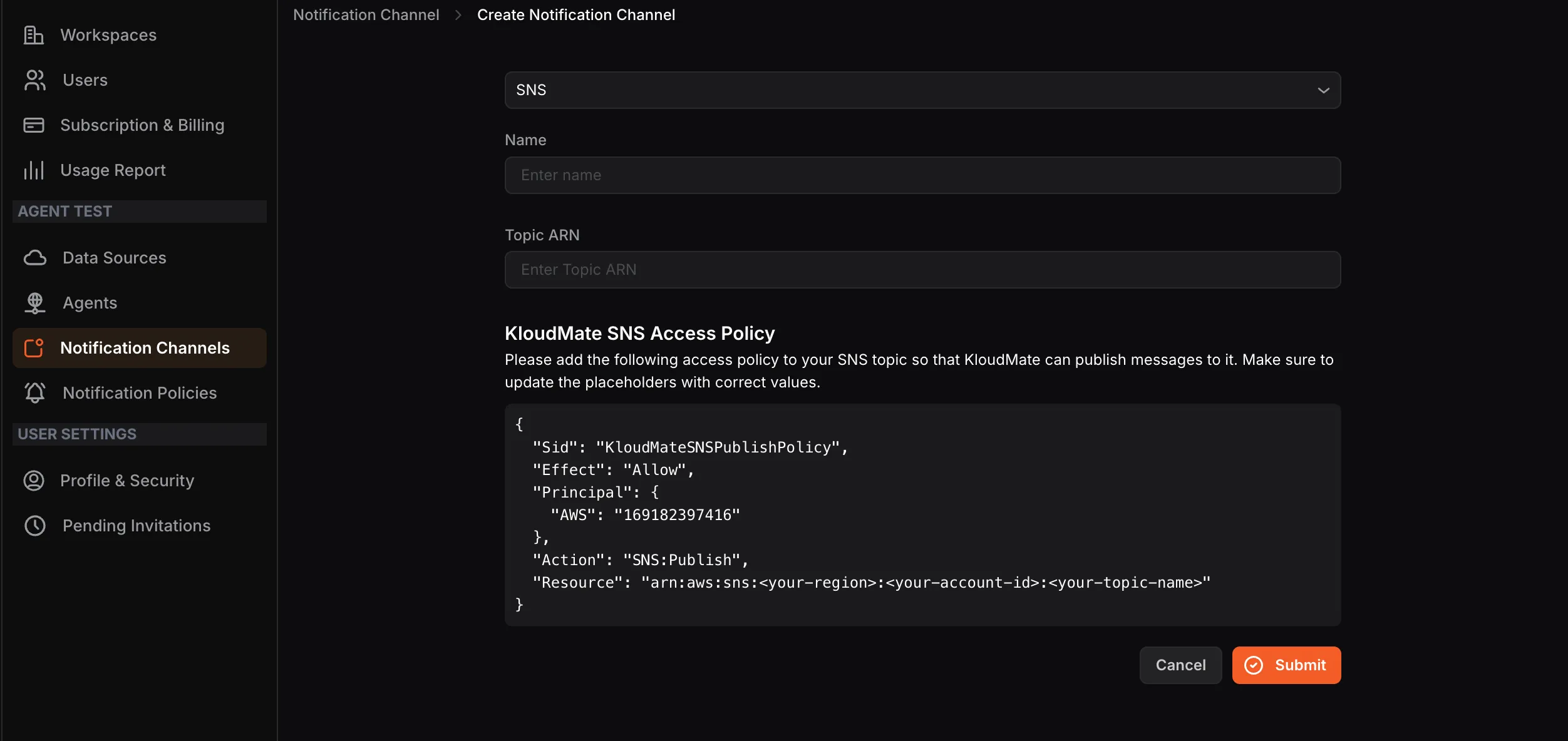The height and width of the screenshot is (741, 1568).
Task: Click the Agents globe icon
Action: pos(35,303)
